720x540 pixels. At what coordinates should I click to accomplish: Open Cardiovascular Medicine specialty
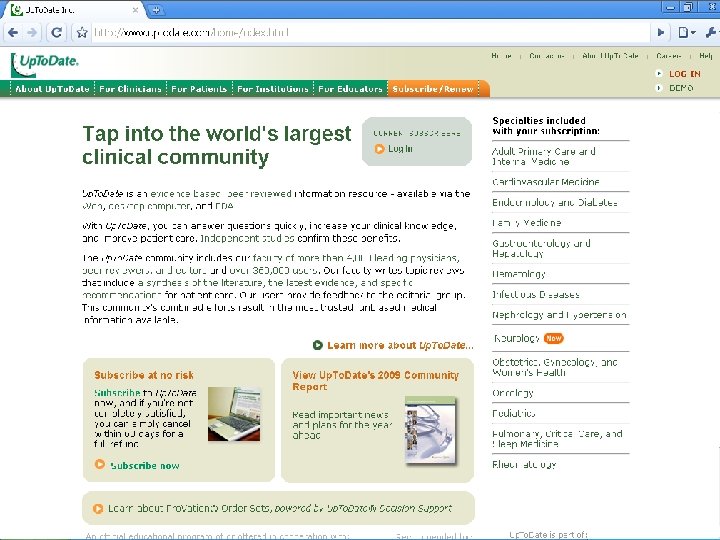[546, 182]
